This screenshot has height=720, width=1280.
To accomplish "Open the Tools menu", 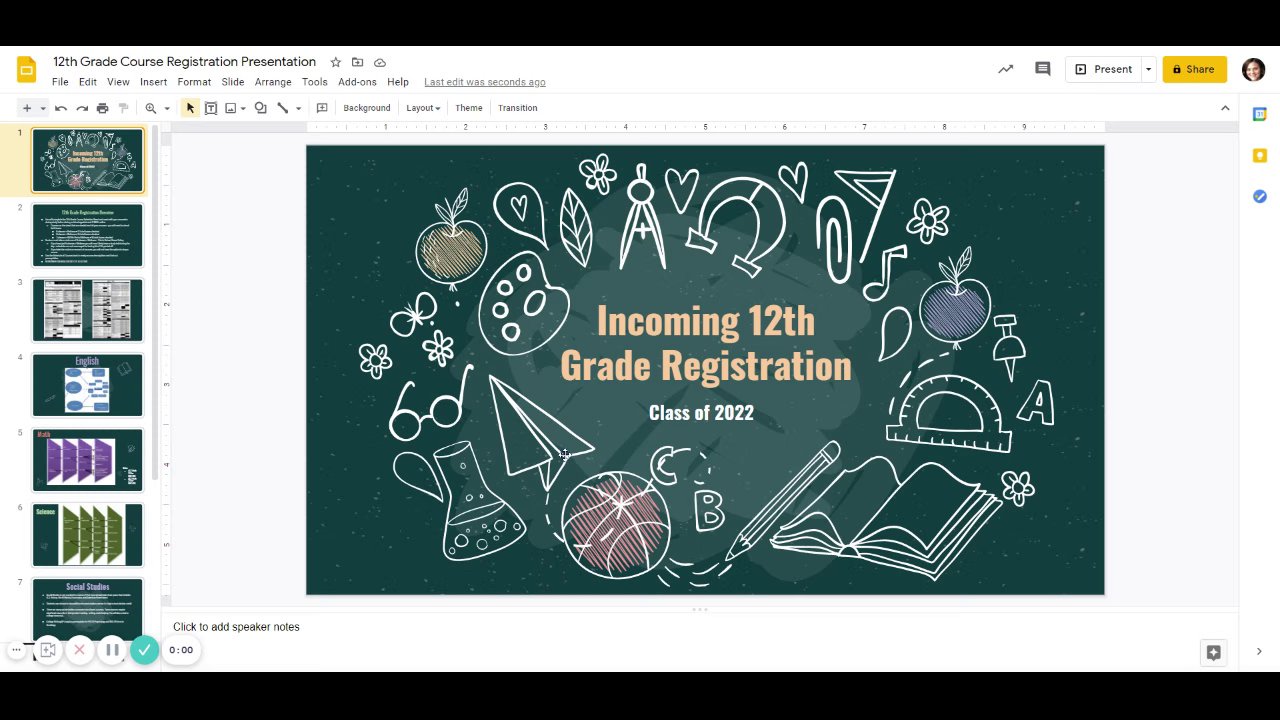I will pos(315,82).
